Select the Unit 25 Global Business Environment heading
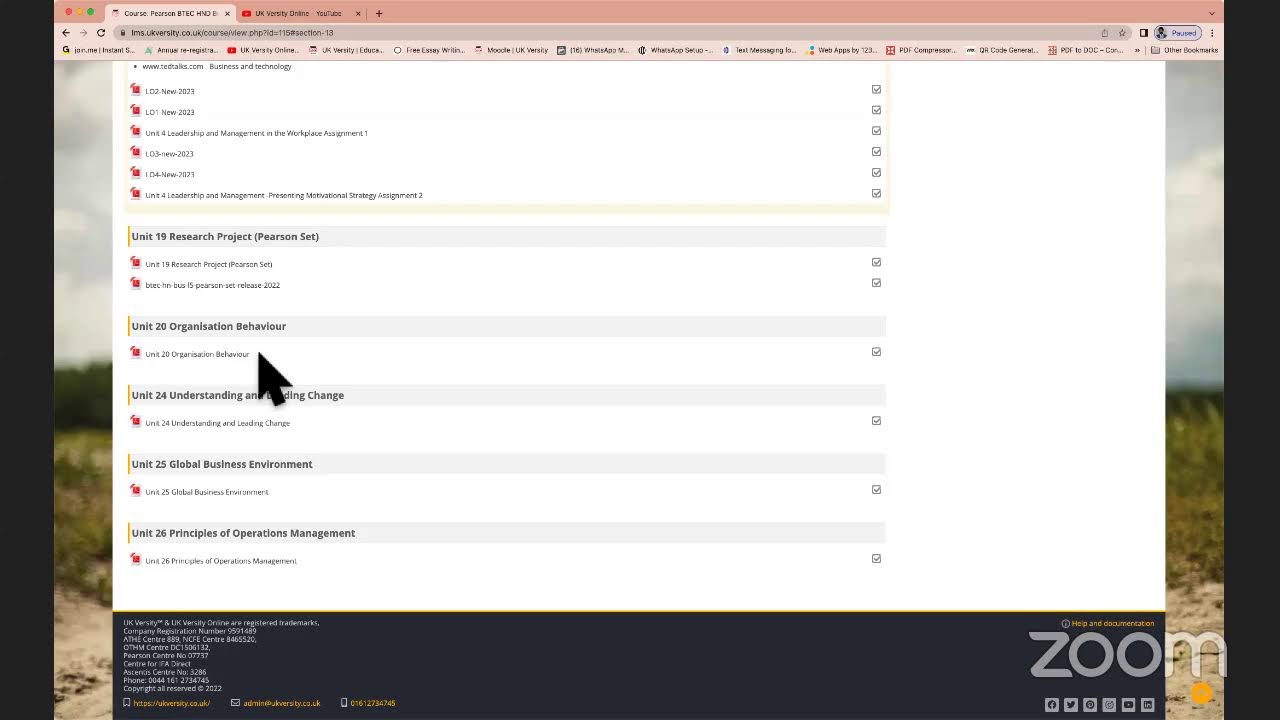 click(222, 464)
